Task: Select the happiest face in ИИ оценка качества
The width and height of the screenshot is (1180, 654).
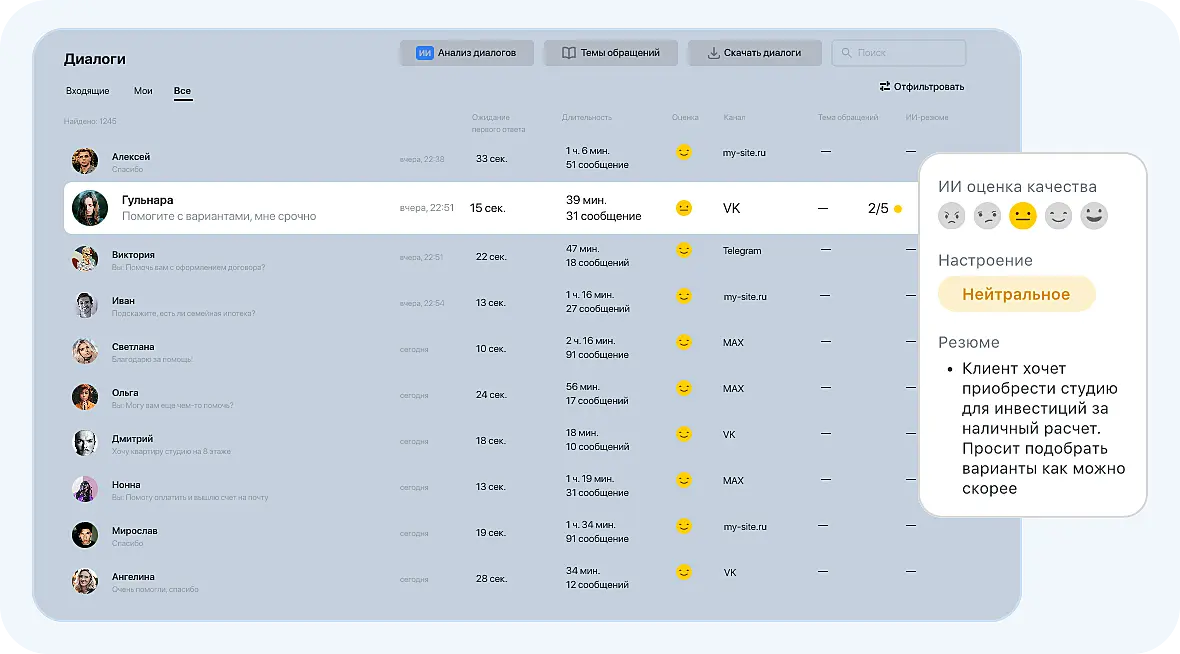Action: click(1093, 216)
